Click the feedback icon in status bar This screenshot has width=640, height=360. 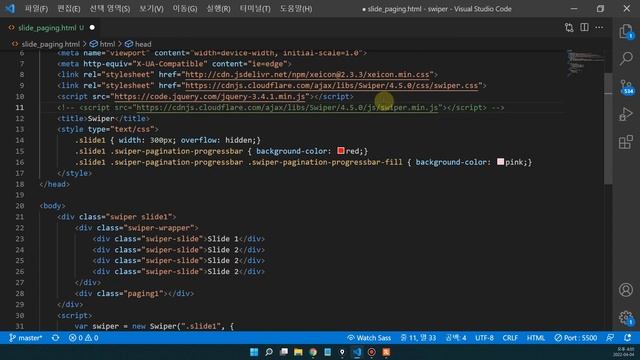[x=610, y=338]
